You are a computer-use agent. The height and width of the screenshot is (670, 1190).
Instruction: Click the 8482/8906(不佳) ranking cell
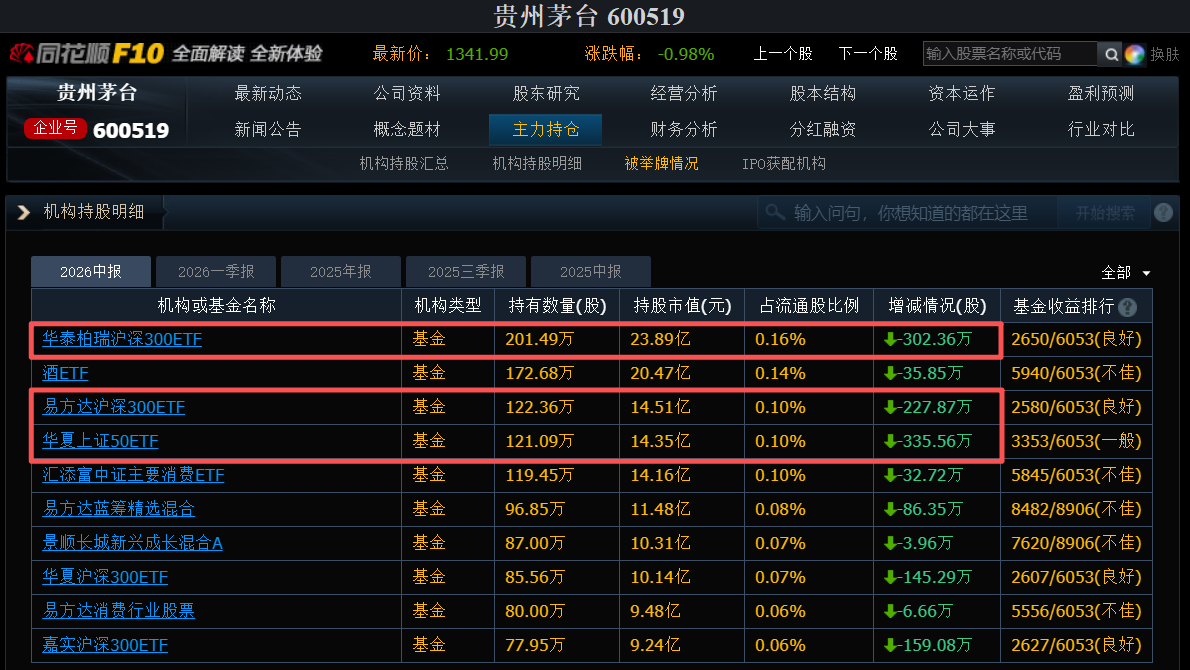1076,509
